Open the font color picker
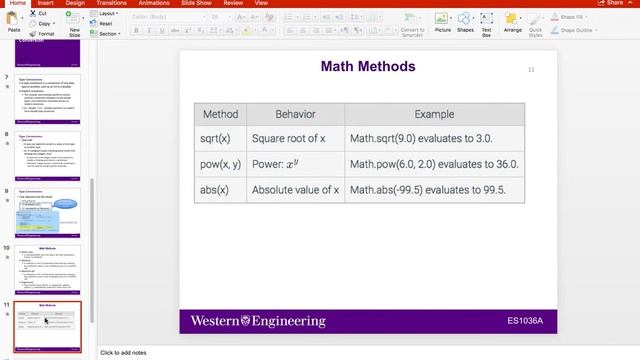The width and height of the screenshot is (640, 360). coord(266,30)
